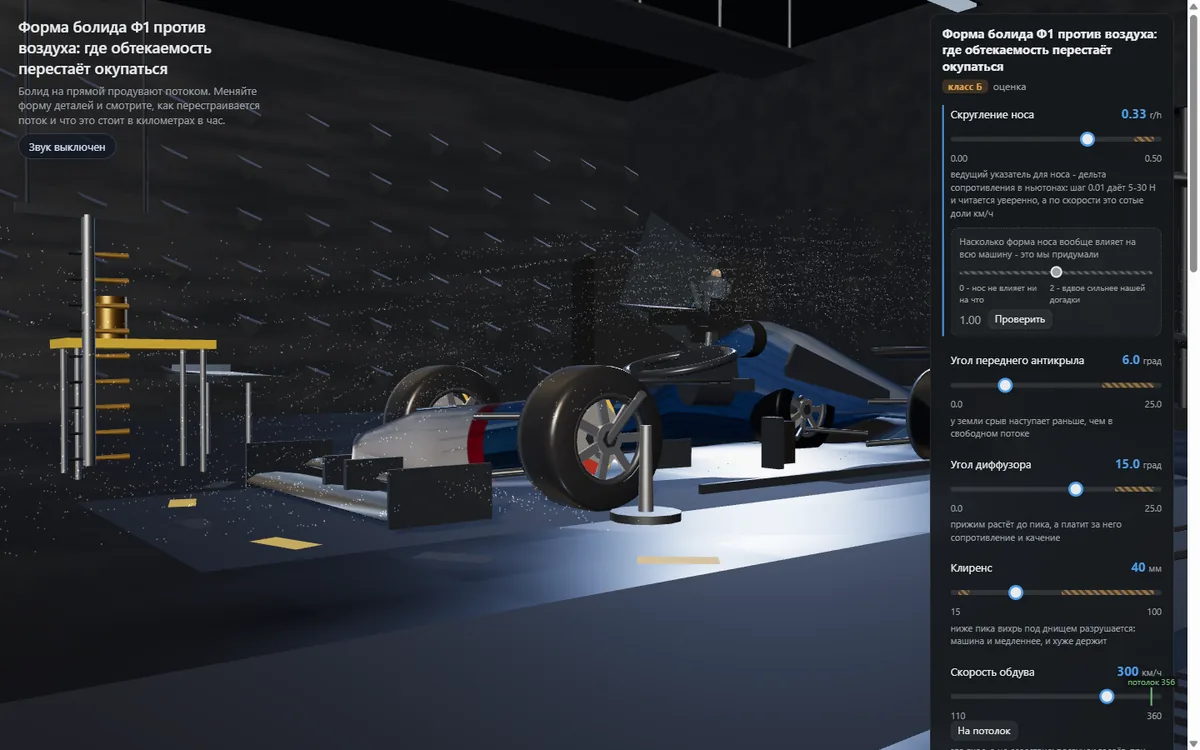The width and height of the screenshot is (1200, 750).
Task: Click the striped hazard zone on nose slider
Action: click(x=1147, y=139)
